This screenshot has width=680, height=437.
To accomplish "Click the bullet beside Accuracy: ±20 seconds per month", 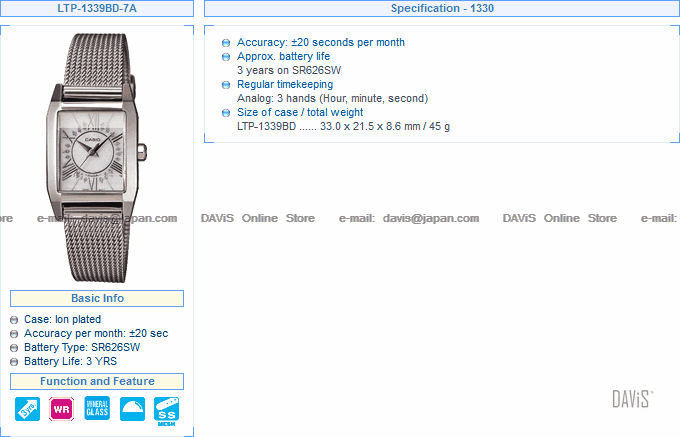I will click(x=226, y=43).
